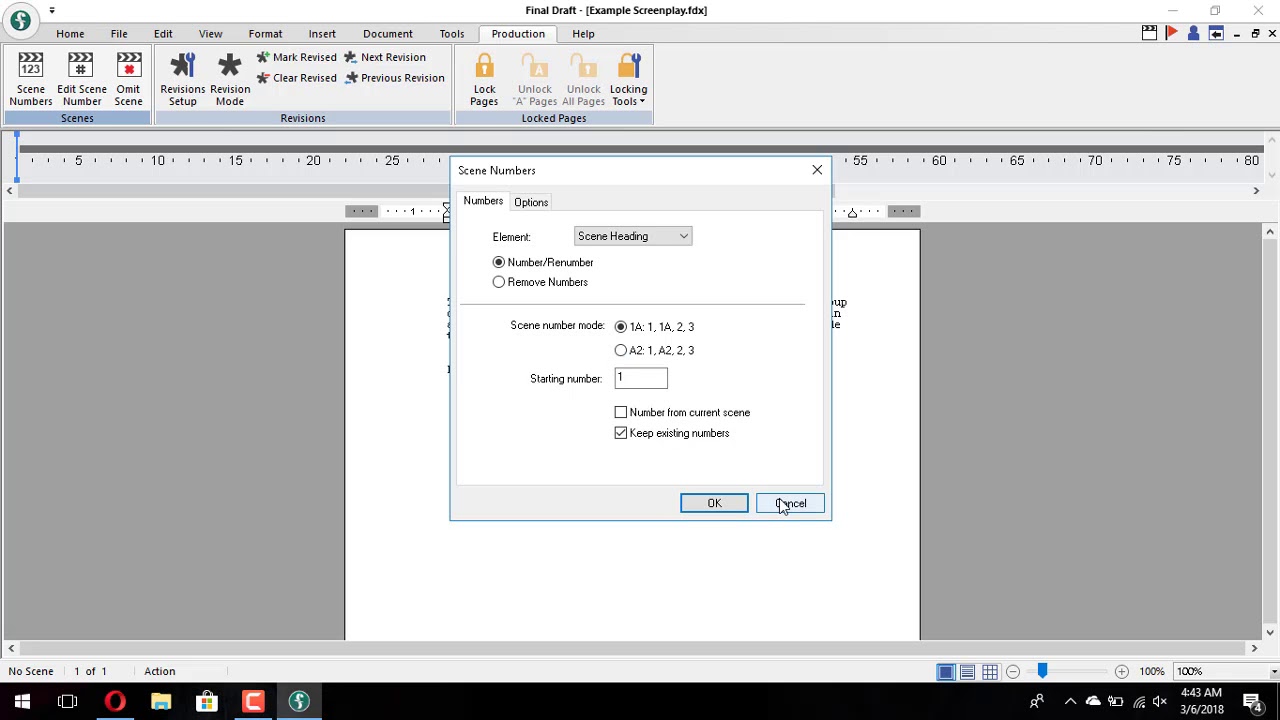The height and width of the screenshot is (720, 1280).
Task: Open the Document ribbon tab
Action: (x=388, y=34)
